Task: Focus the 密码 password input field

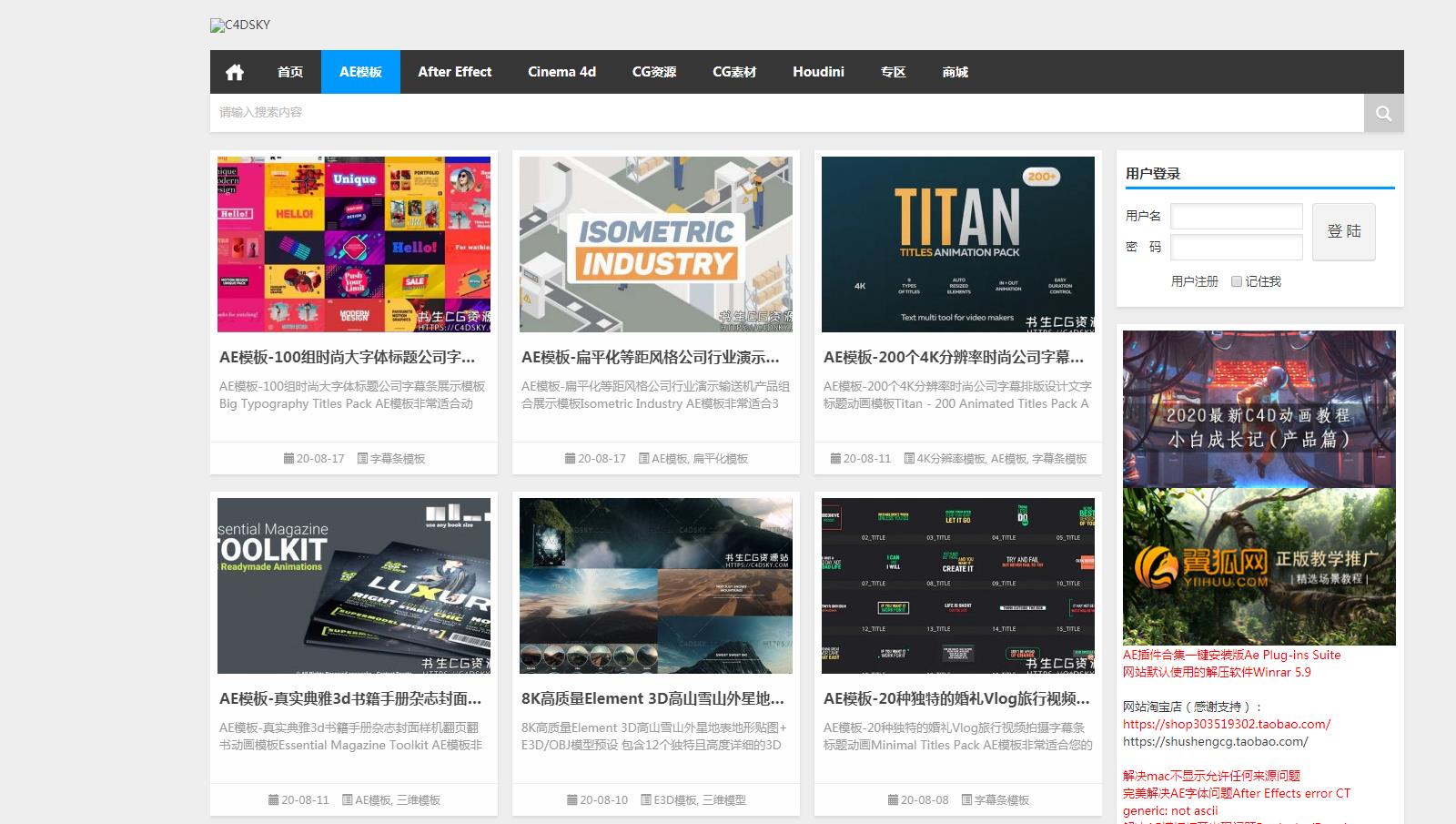Action: tap(1236, 247)
